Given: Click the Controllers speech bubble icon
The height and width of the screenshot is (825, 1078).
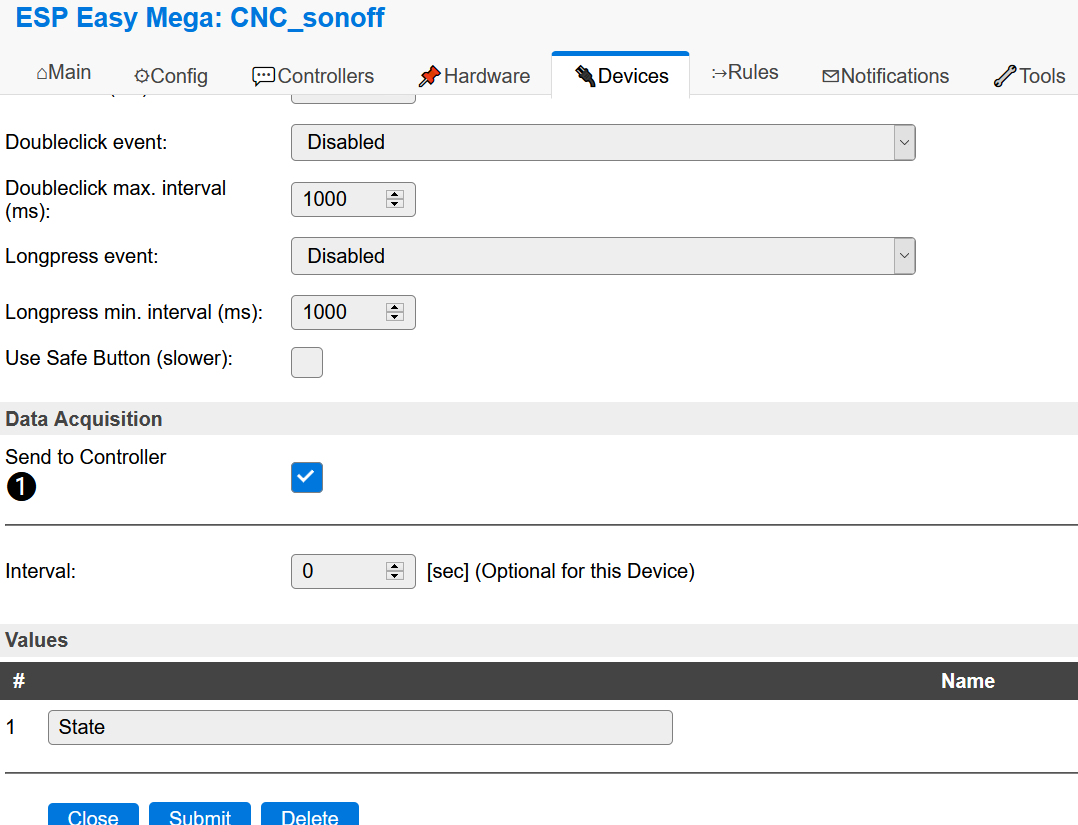Looking at the screenshot, I should point(263,76).
